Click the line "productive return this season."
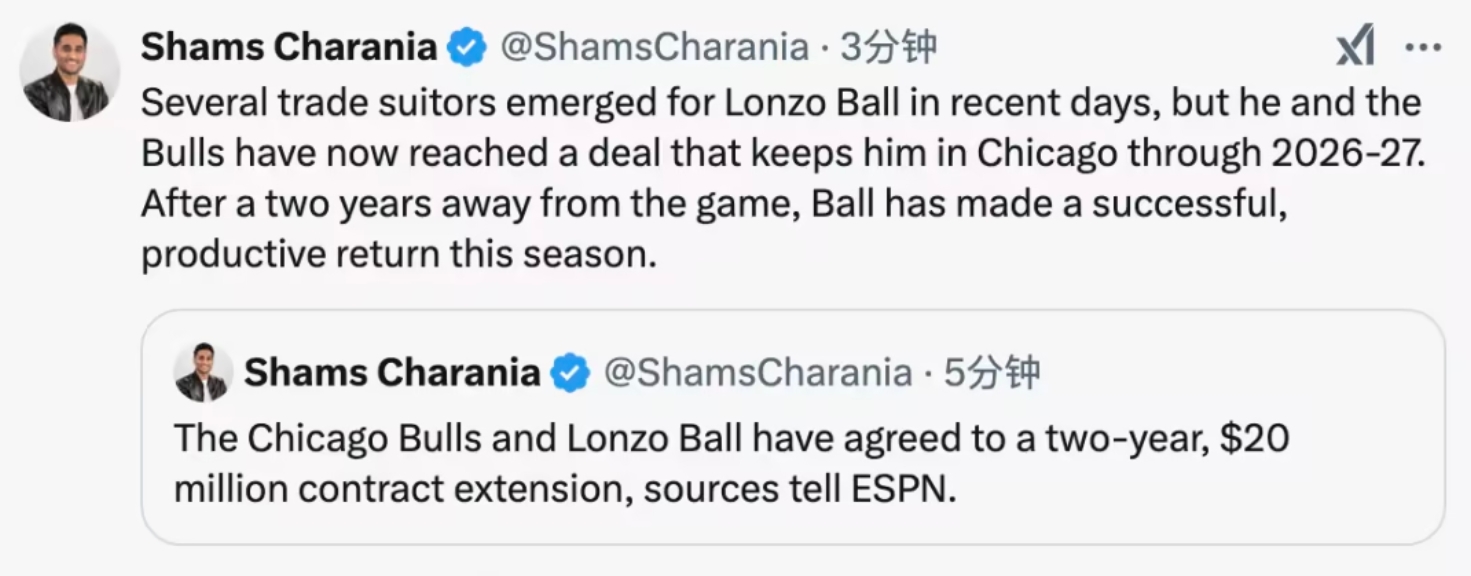 (399, 254)
